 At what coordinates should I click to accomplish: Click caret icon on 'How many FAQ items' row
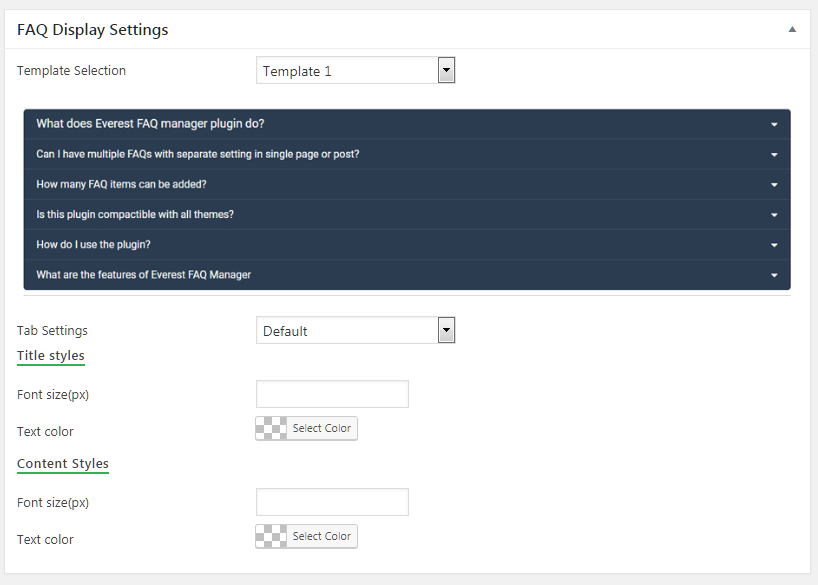[x=774, y=185]
